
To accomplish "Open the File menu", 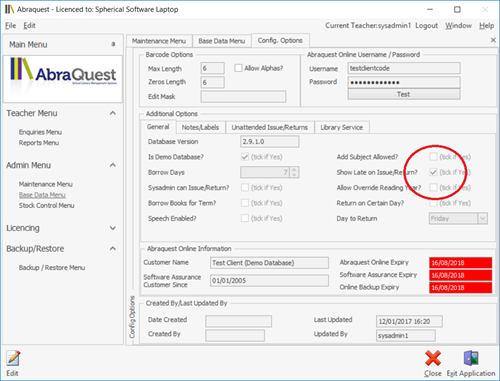I will click(10, 26).
